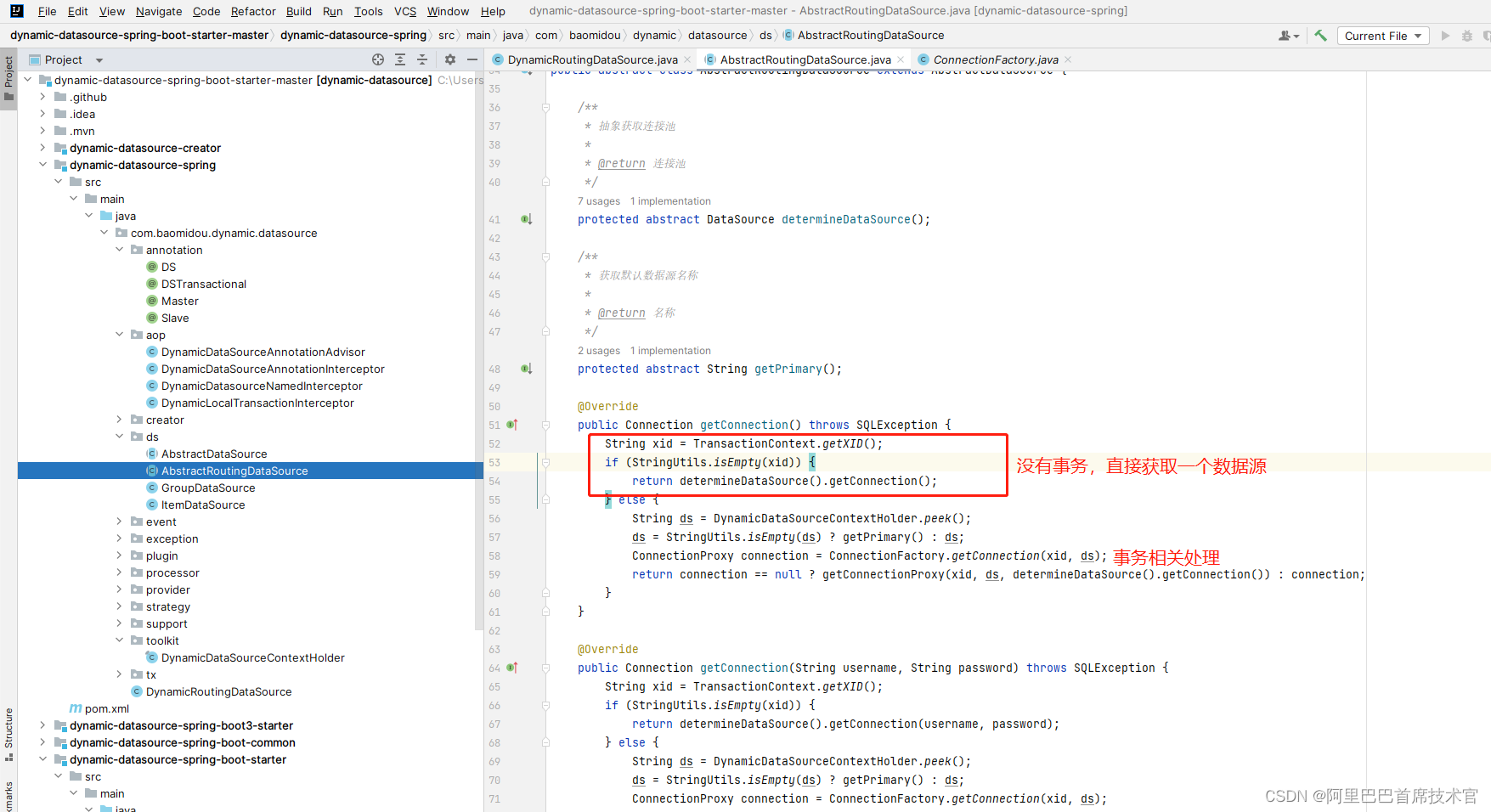Click 1 implementation hint above getPrimary

[x=670, y=351]
